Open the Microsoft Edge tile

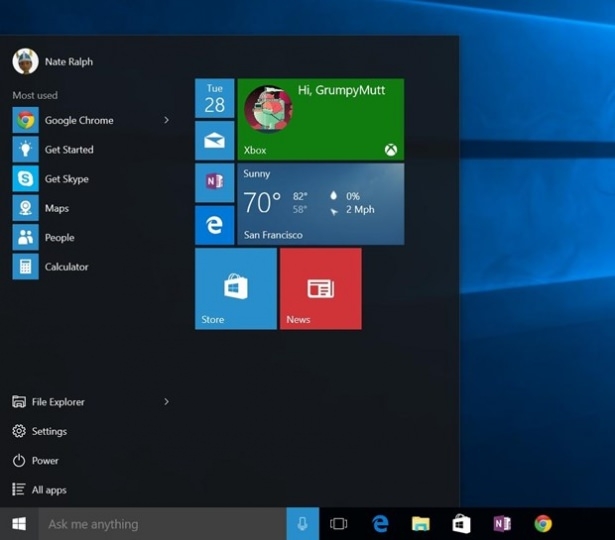point(214,225)
